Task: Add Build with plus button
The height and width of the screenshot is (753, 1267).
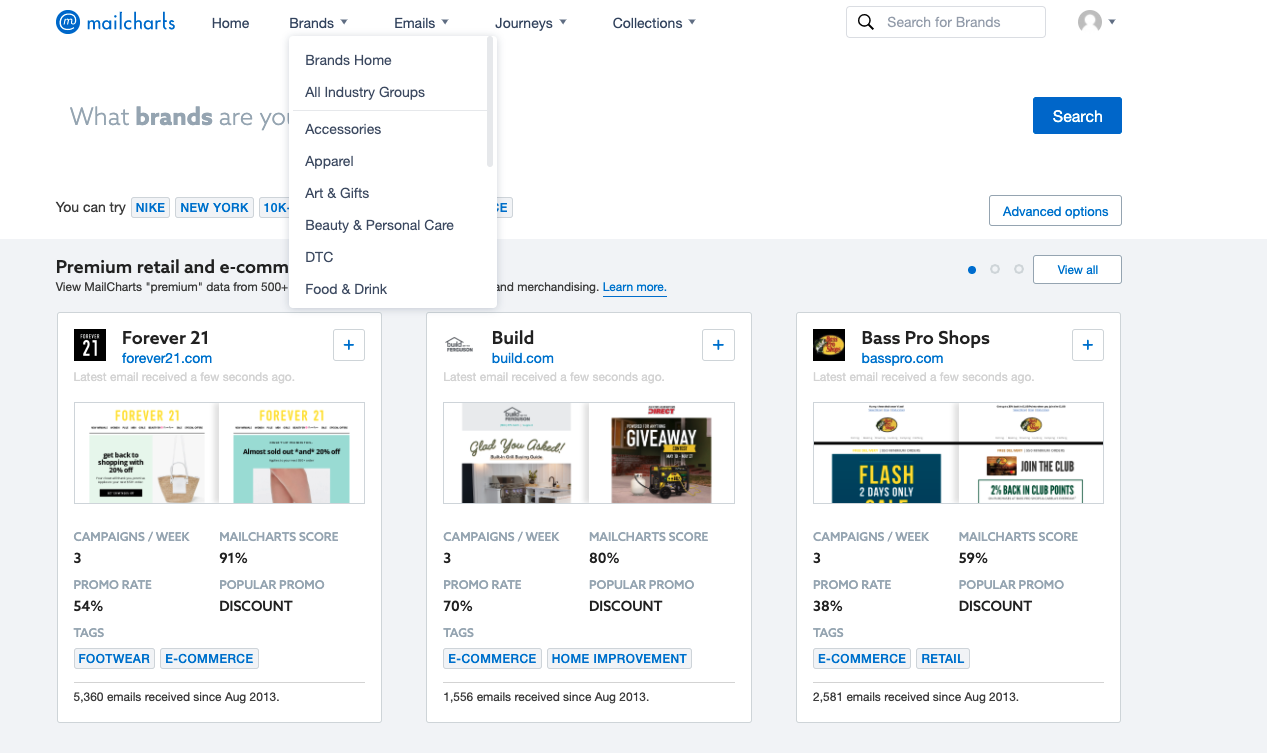Action: (718, 345)
